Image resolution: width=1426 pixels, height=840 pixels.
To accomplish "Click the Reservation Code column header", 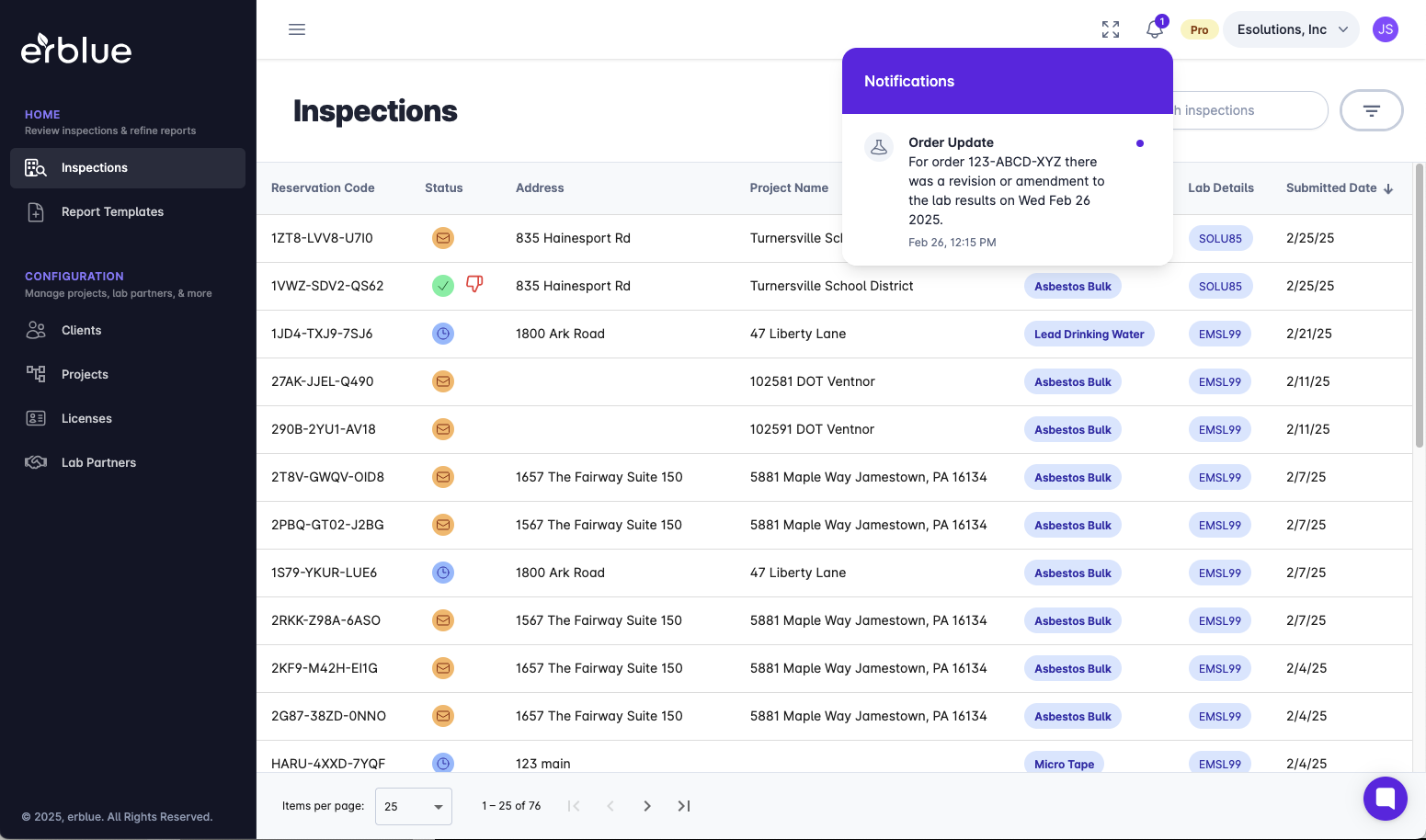I will pyautogui.click(x=323, y=188).
